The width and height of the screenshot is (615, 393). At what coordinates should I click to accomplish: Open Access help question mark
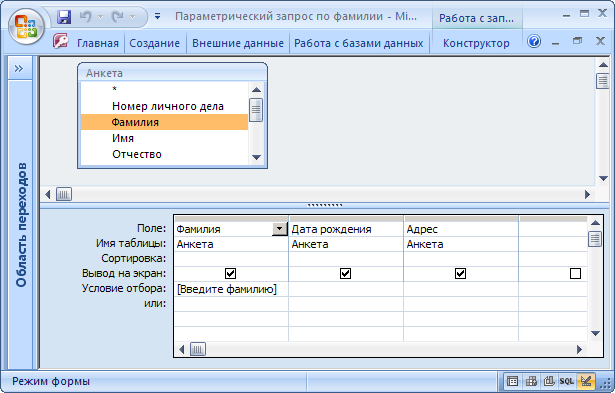534,41
